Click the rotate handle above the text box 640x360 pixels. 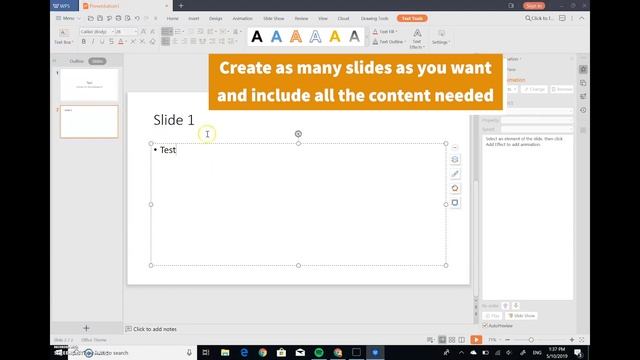298,134
